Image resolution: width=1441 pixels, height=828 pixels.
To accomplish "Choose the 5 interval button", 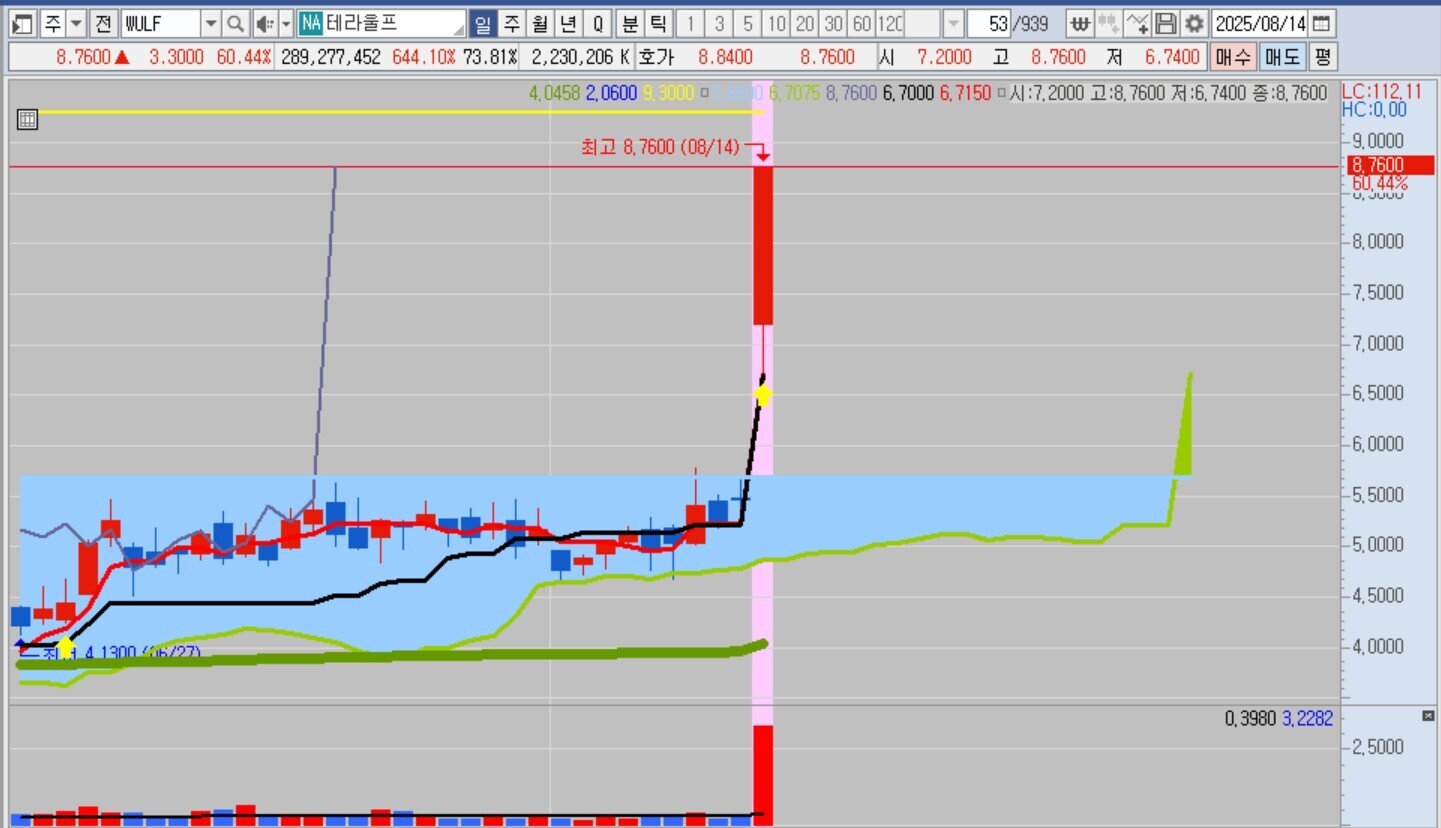I will coord(748,23).
